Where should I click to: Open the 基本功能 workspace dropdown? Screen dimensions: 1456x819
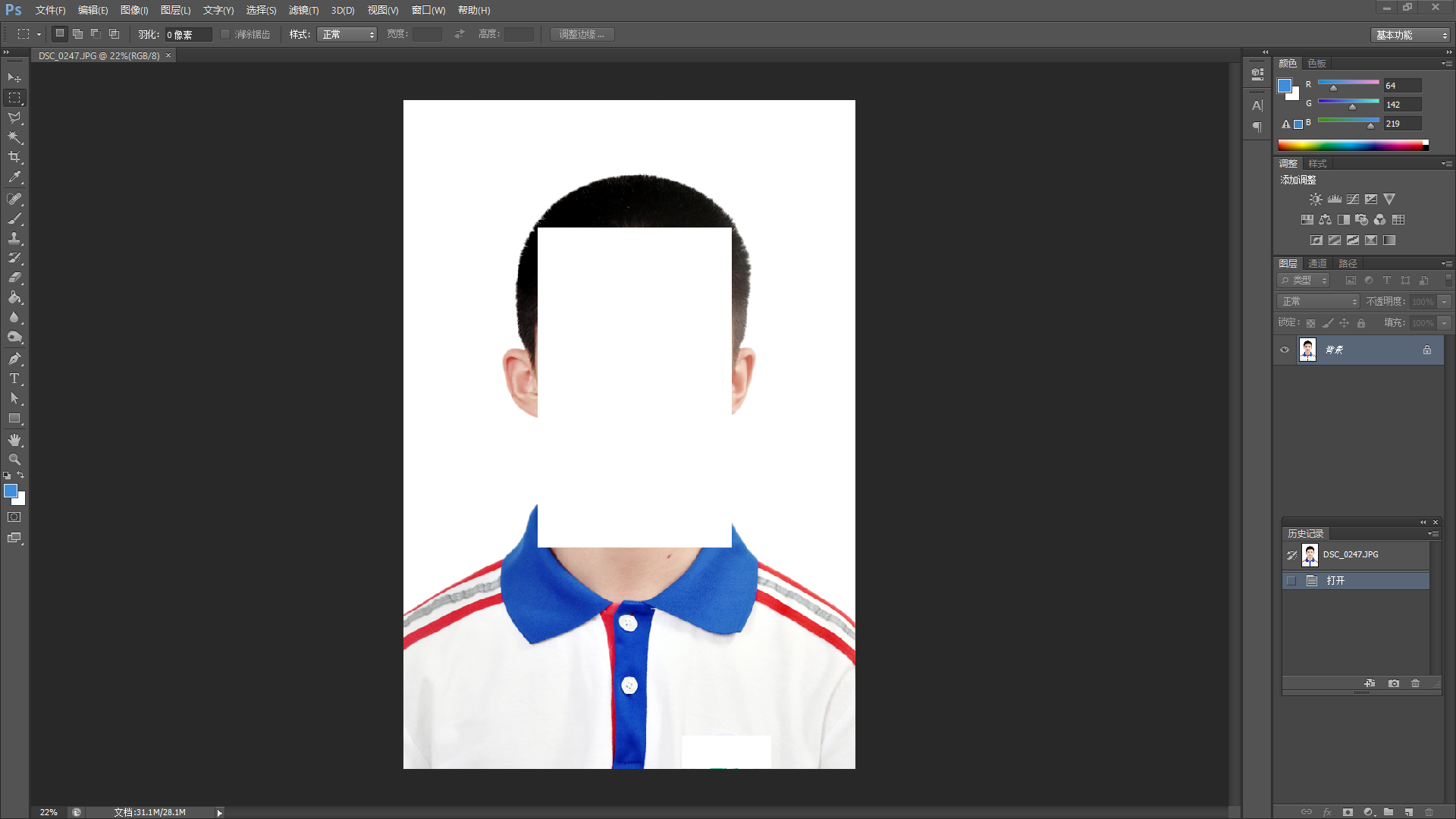1410,35
